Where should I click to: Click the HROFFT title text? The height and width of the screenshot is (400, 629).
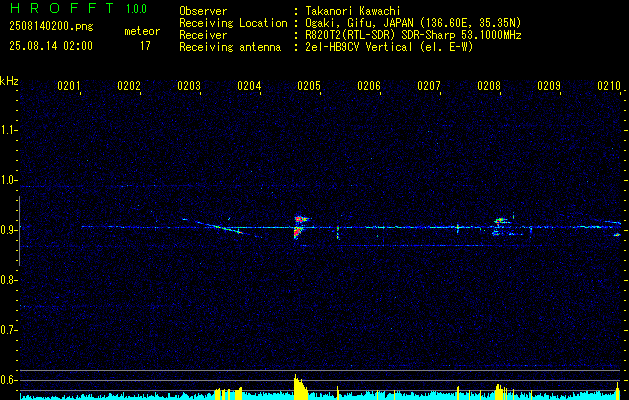[62, 8]
